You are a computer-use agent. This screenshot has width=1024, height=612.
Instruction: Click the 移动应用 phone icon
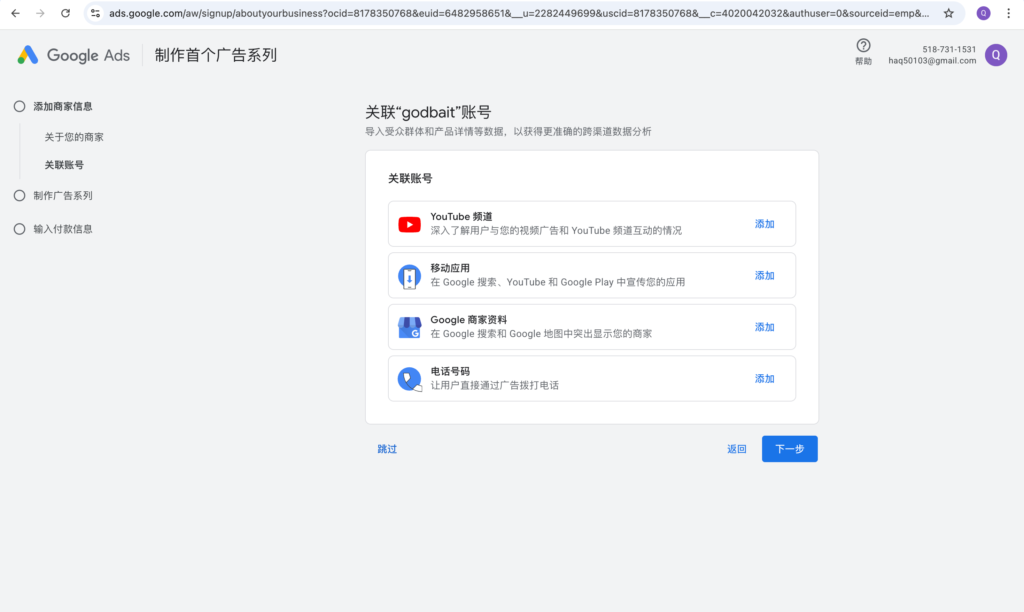coord(409,276)
